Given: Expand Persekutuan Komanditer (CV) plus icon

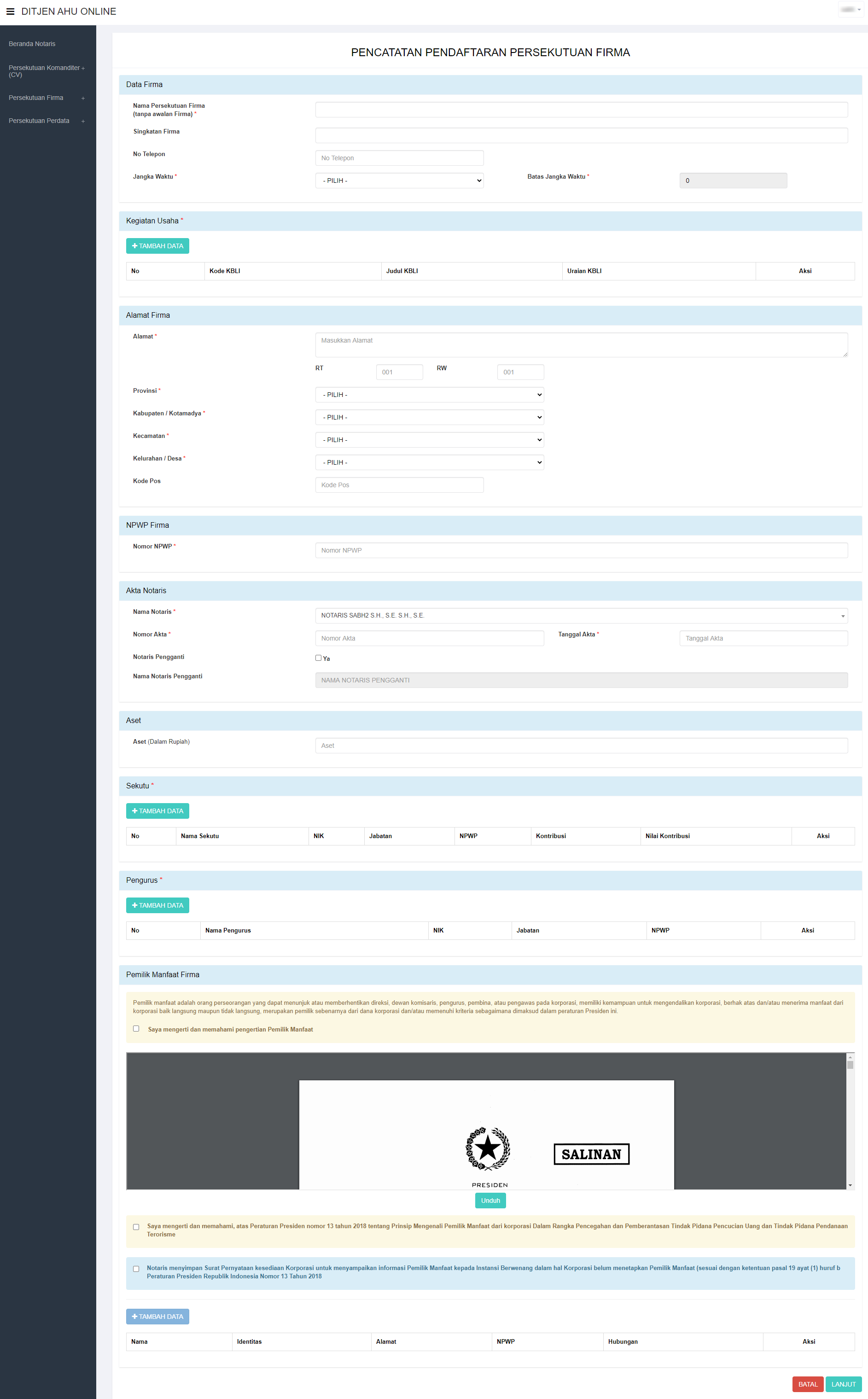Looking at the screenshot, I should (83, 68).
